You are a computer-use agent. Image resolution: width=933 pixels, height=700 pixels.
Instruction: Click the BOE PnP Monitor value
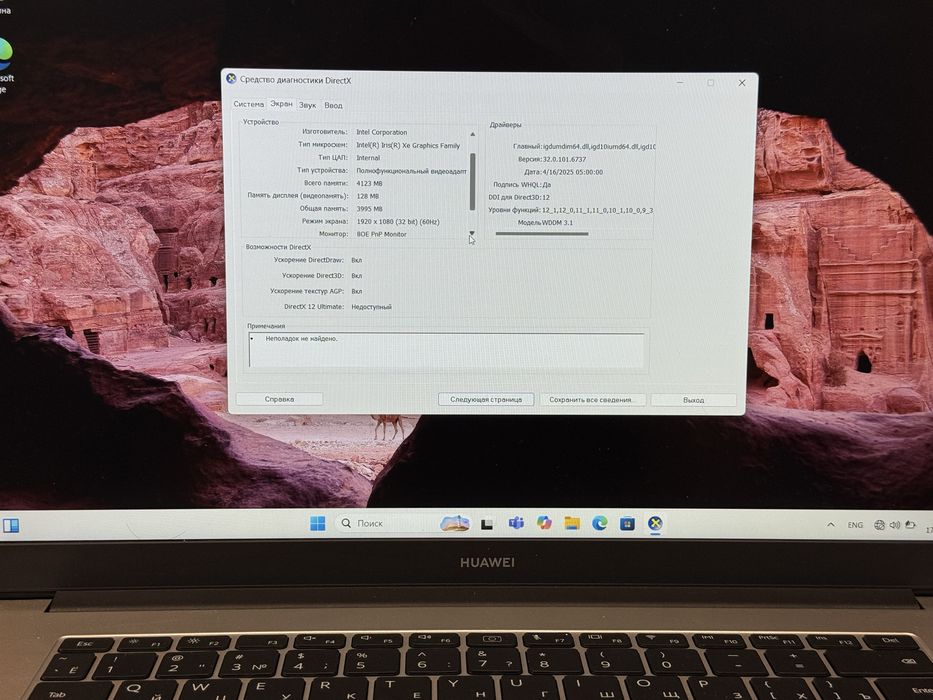pos(381,235)
